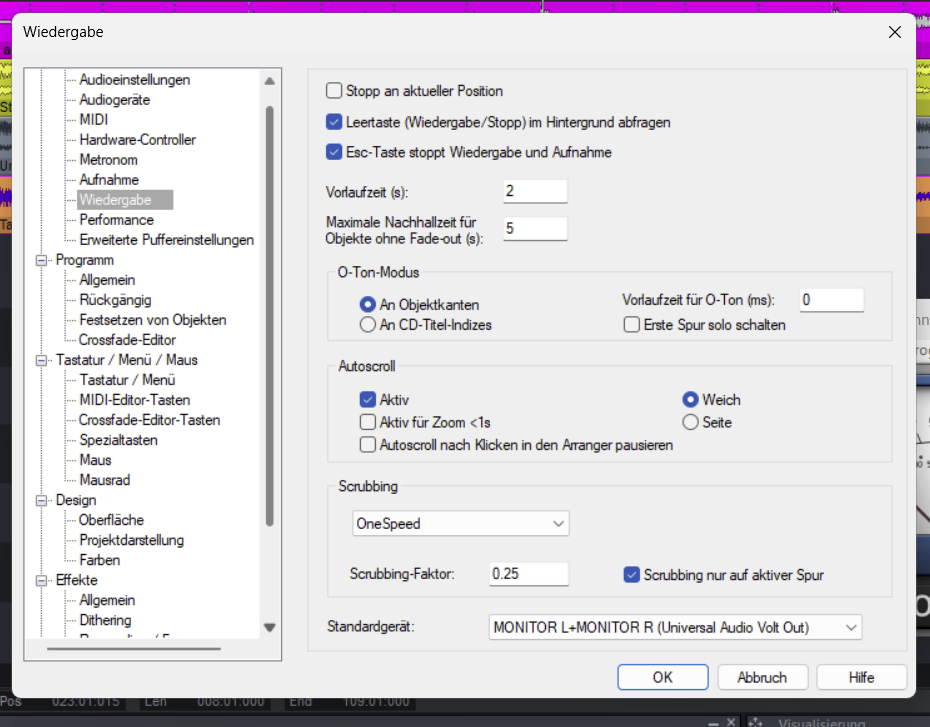
Task: Select Weich autoscroll mode
Action: point(690,400)
